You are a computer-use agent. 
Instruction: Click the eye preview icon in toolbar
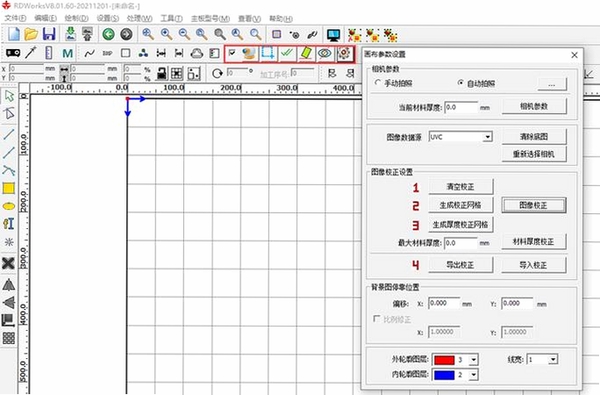[x=325, y=54]
